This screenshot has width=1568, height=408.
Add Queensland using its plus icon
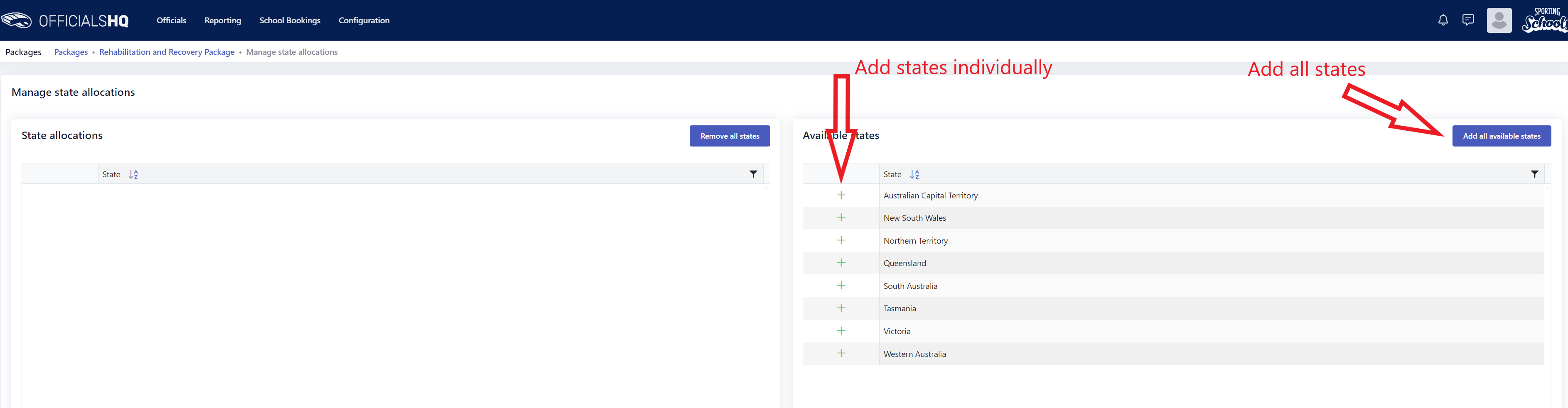click(841, 263)
